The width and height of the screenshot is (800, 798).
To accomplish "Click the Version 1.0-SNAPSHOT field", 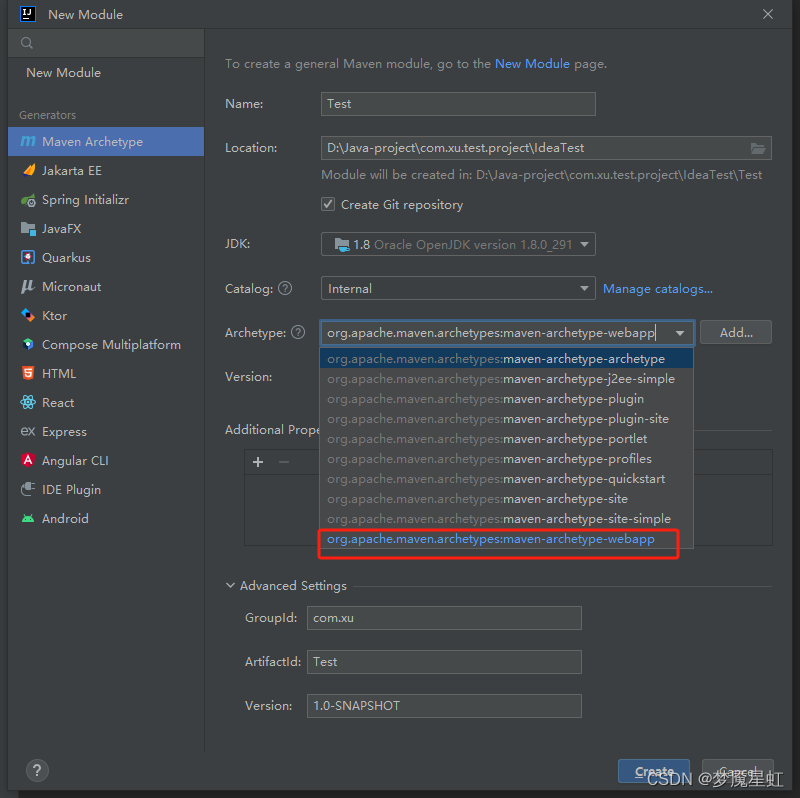I will pyautogui.click(x=444, y=706).
